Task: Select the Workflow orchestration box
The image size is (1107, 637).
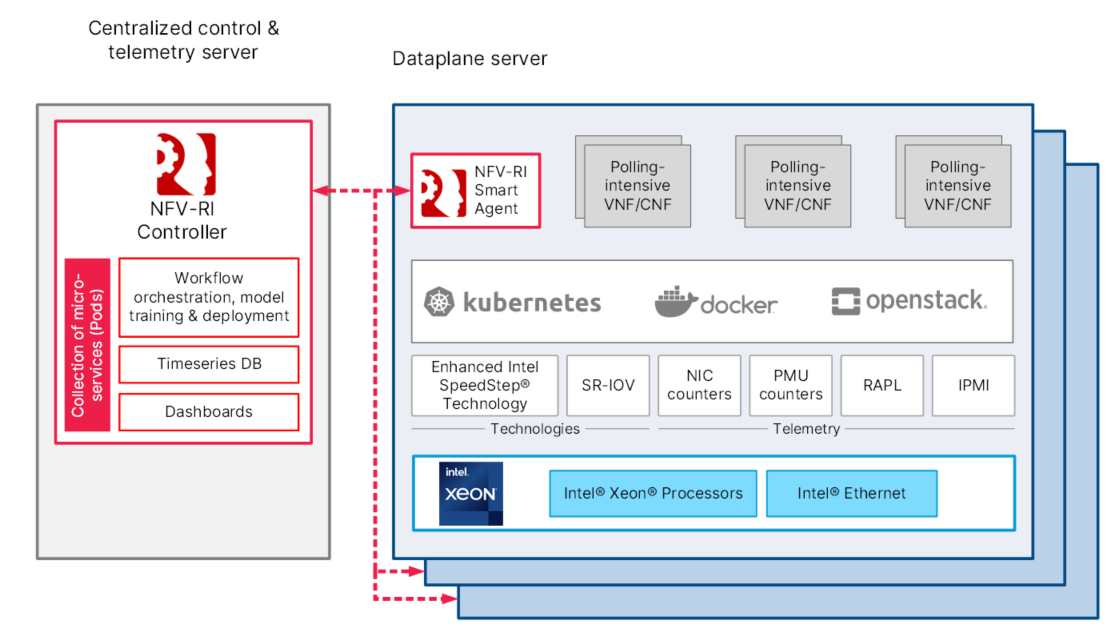Action: pos(209,297)
